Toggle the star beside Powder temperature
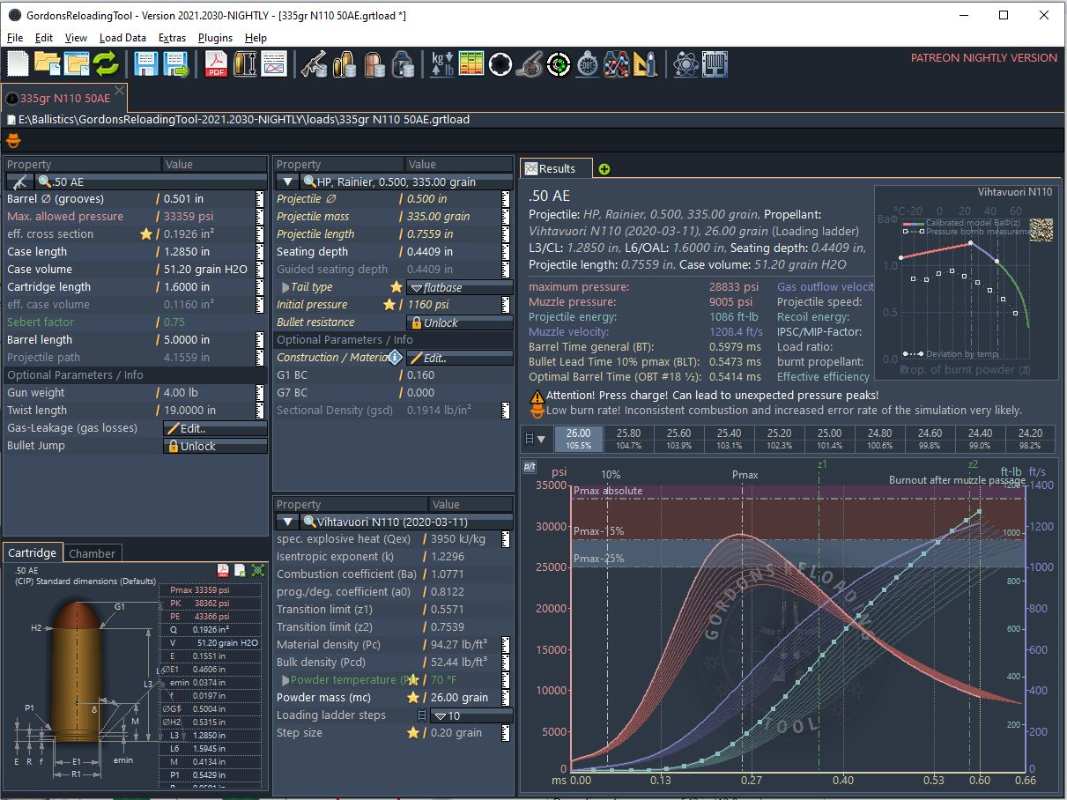The width and height of the screenshot is (1067, 800). coord(412,680)
